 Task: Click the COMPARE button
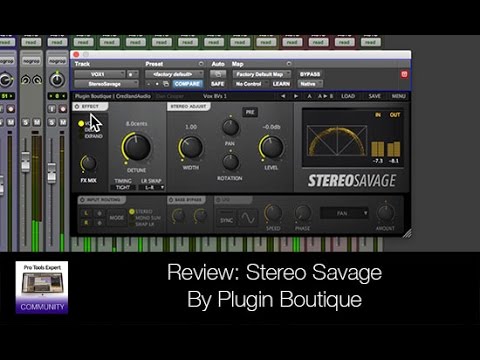187,84
